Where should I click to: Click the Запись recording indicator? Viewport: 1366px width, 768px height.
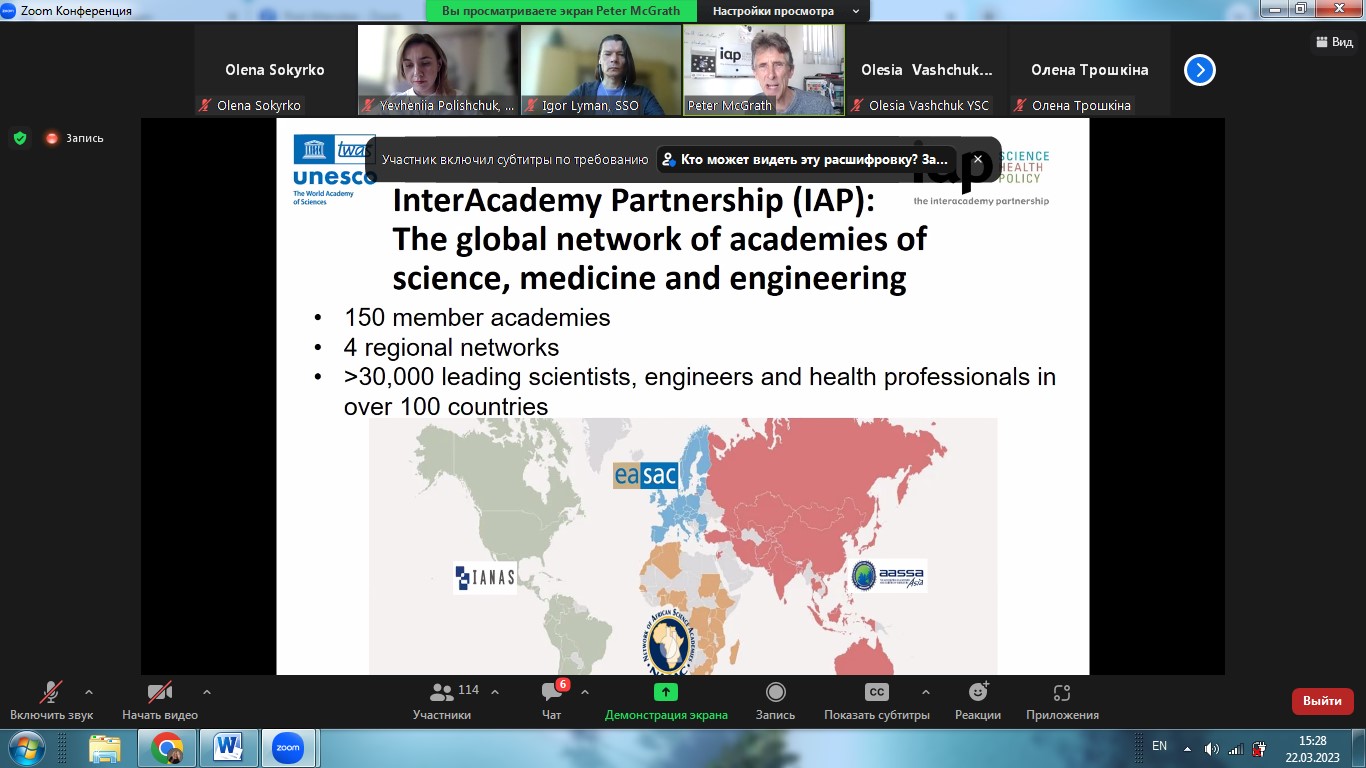pyautogui.click(x=74, y=138)
